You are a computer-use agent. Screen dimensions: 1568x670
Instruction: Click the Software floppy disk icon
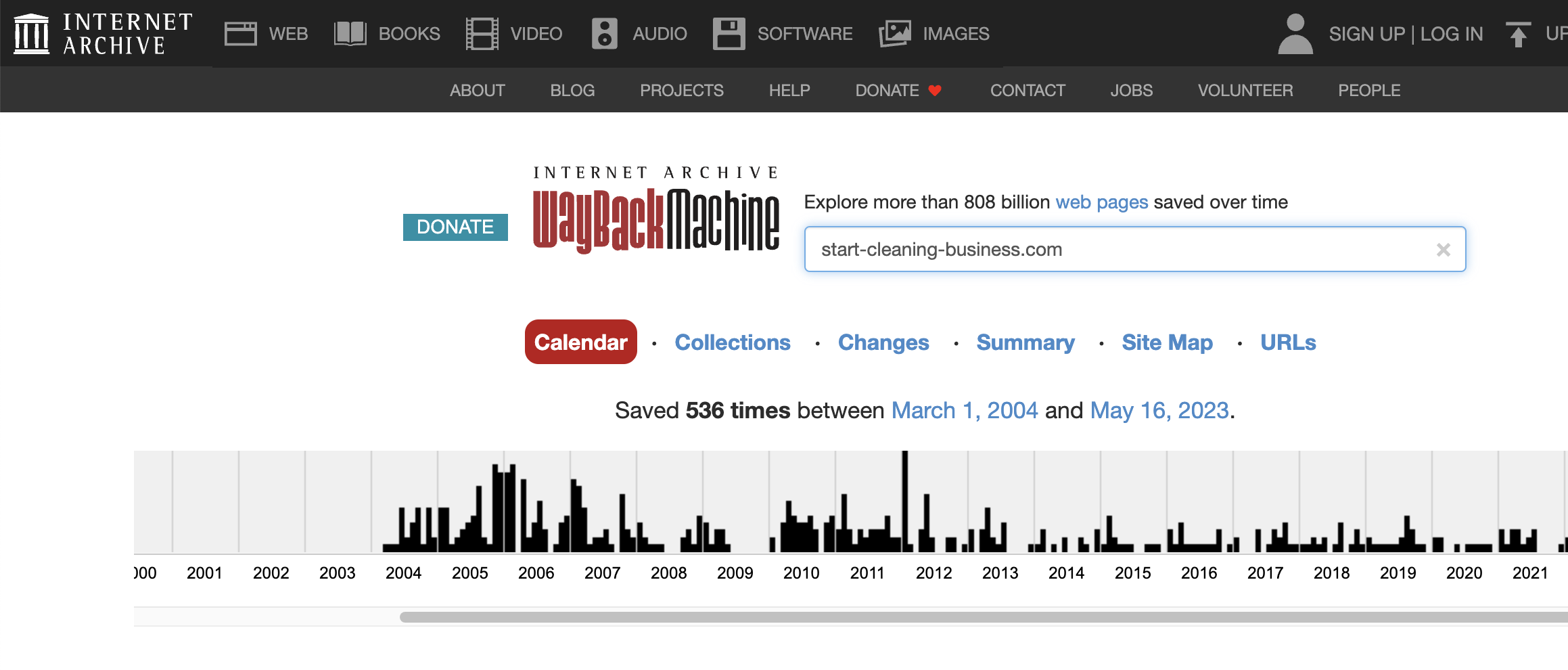click(x=729, y=34)
